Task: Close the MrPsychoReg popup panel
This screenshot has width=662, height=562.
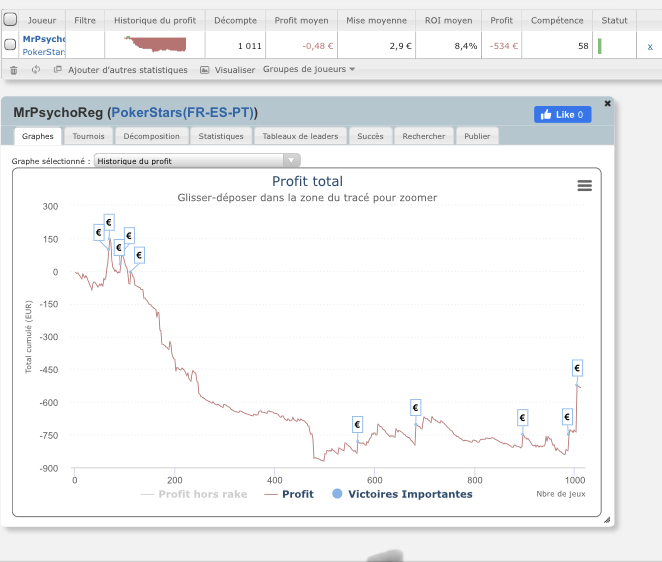Action: coord(608,103)
